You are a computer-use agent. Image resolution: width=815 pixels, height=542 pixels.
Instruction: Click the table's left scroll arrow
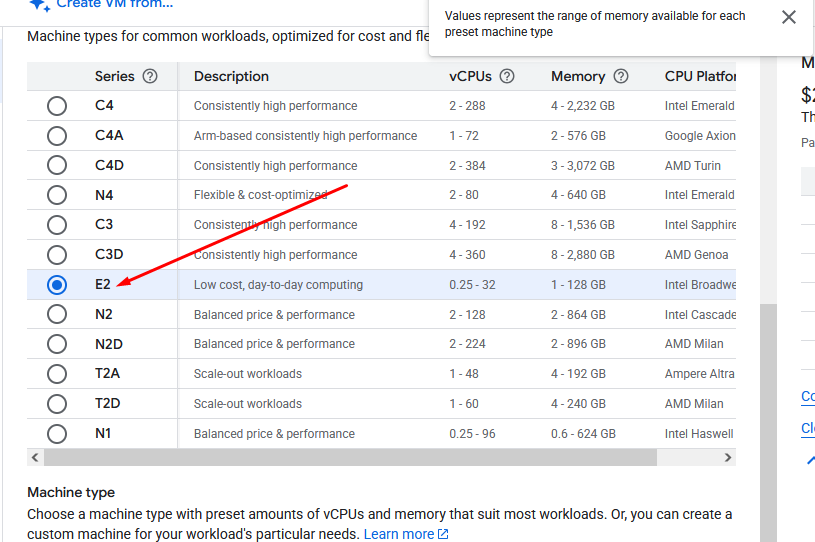click(x=35, y=457)
